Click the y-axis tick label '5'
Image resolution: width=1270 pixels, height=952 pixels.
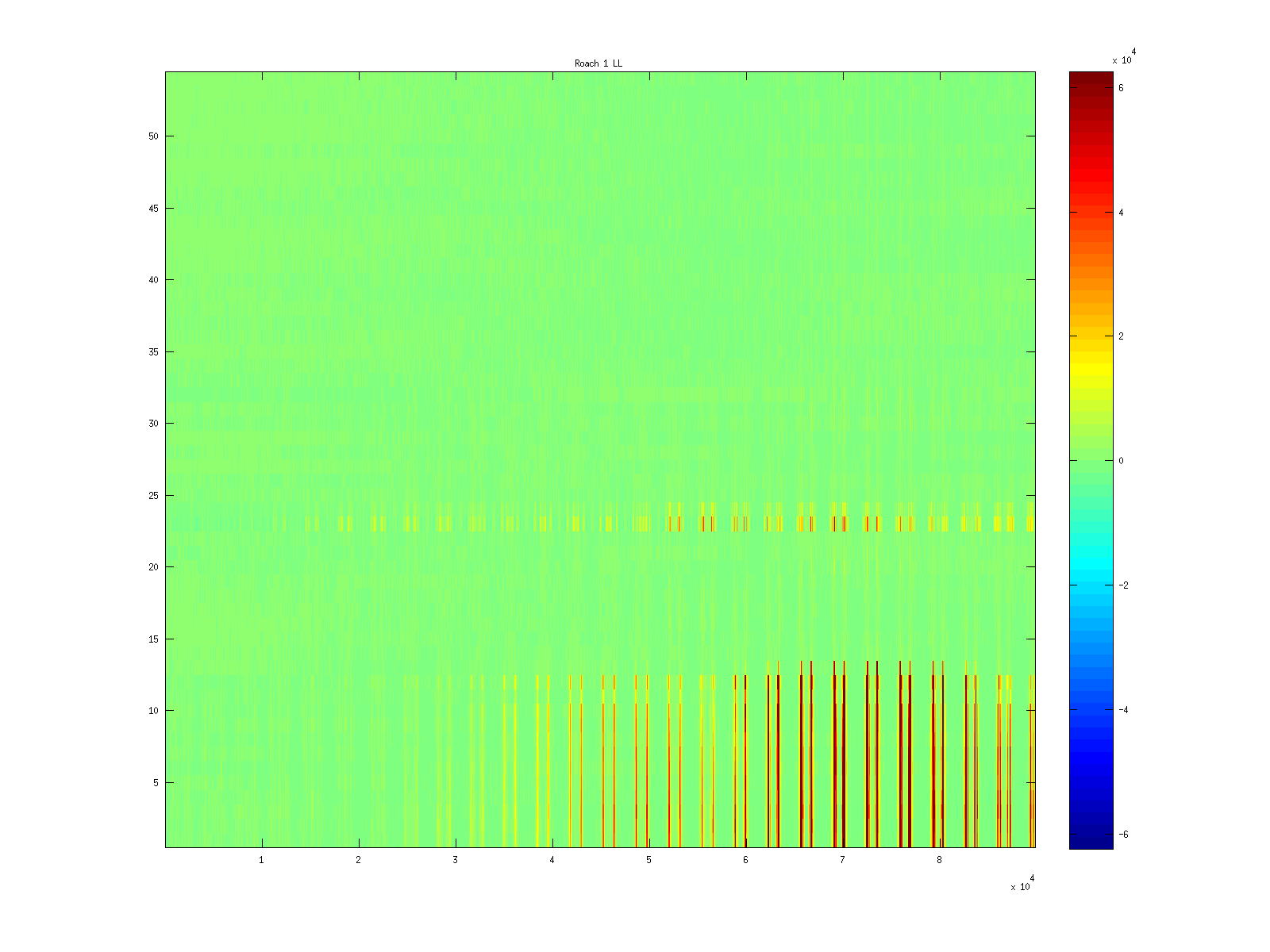point(156,783)
